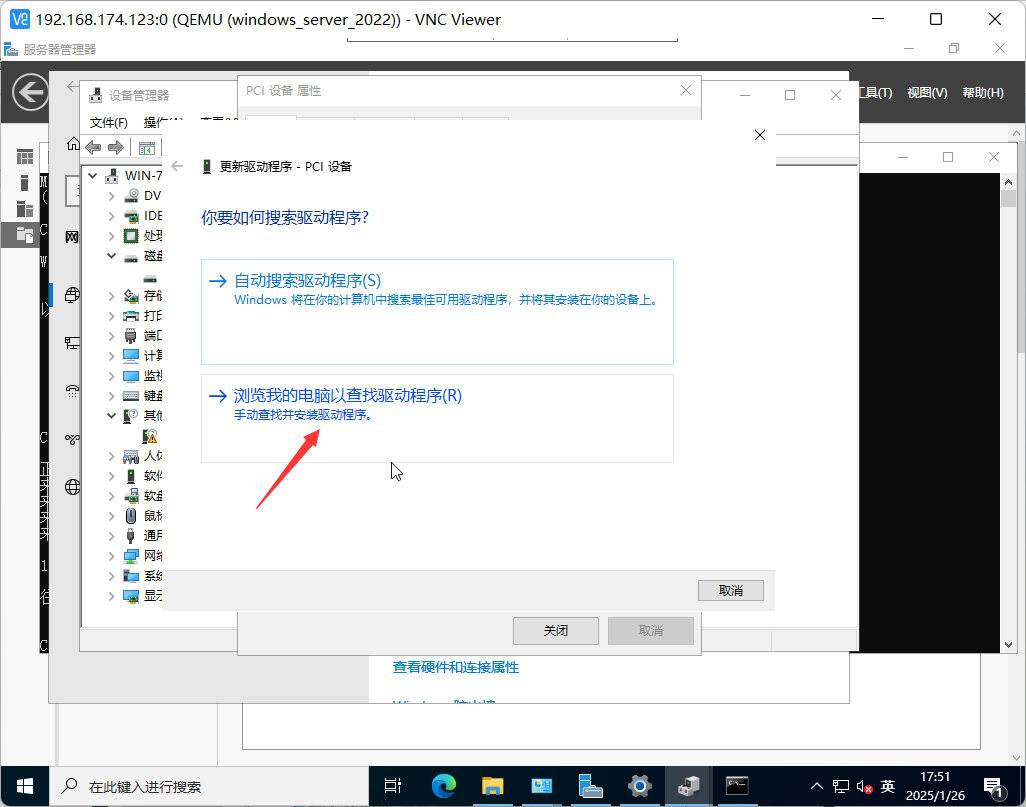Select the unknown PCI device with warning icon
The image size is (1026, 807).
click(150, 436)
